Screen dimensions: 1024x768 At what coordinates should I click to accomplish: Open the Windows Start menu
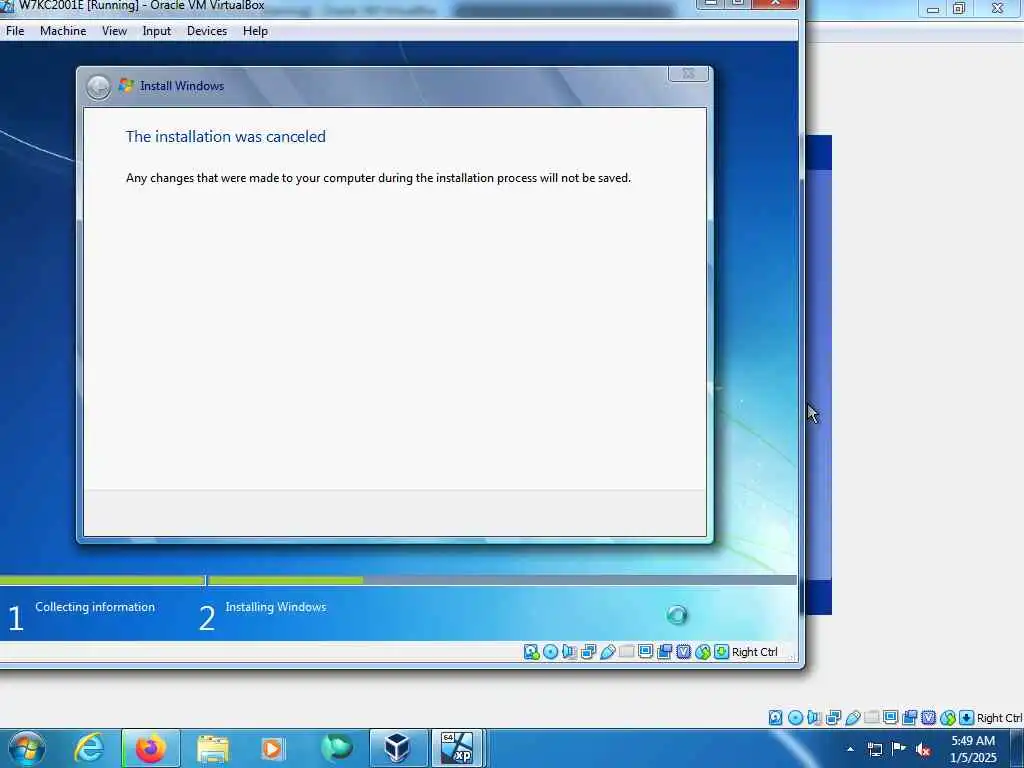pos(27,748)
